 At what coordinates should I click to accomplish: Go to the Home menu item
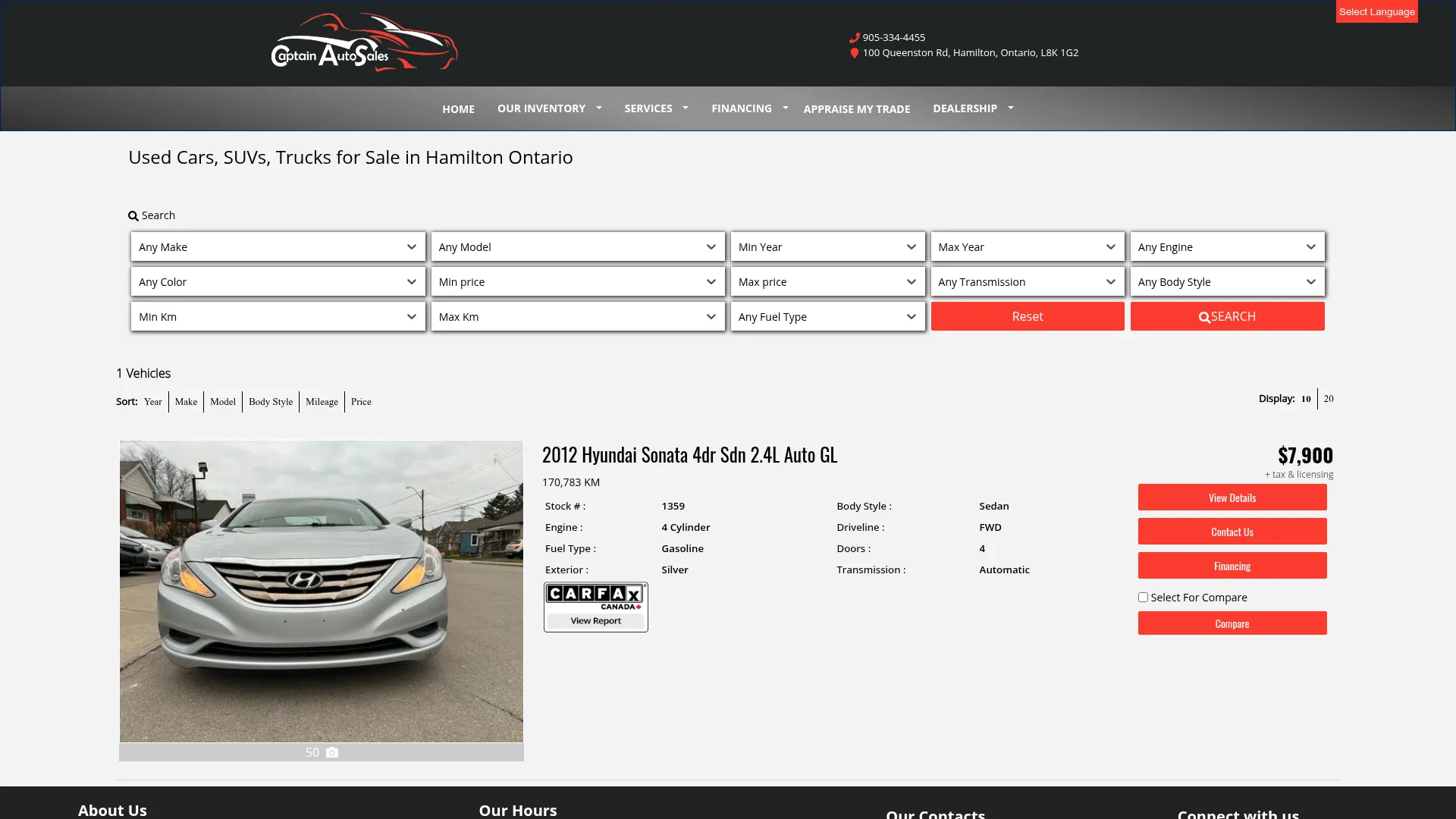pos(458,109)
